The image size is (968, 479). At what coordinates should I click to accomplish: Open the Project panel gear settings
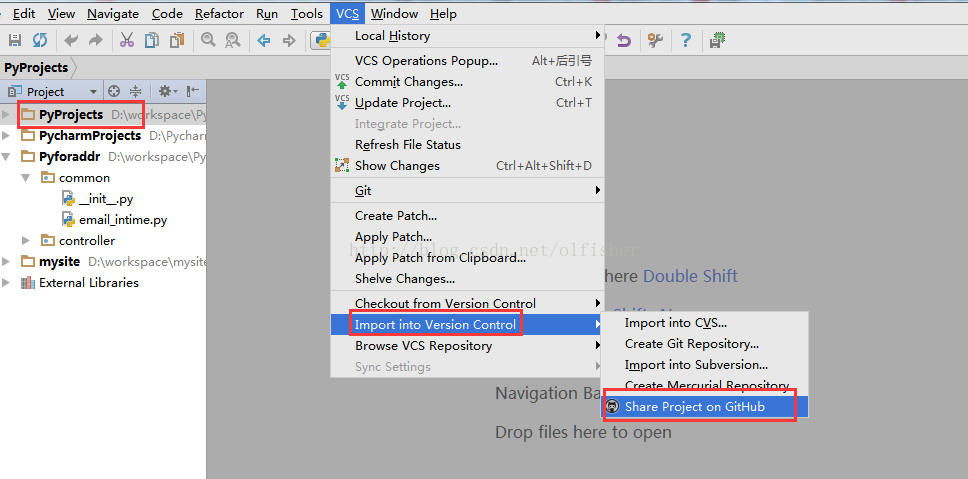(x=167, y=91)
